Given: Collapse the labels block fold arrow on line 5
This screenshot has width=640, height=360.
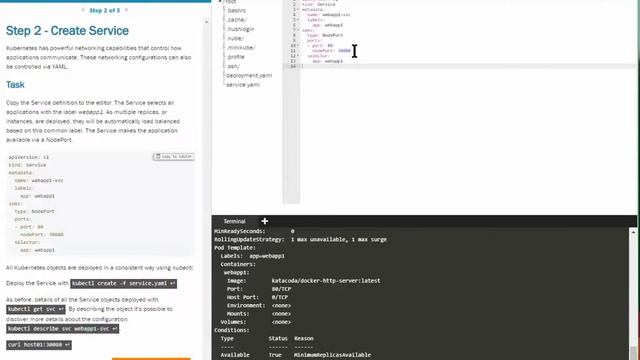Looking at the screenshot, I should (298, 20).
